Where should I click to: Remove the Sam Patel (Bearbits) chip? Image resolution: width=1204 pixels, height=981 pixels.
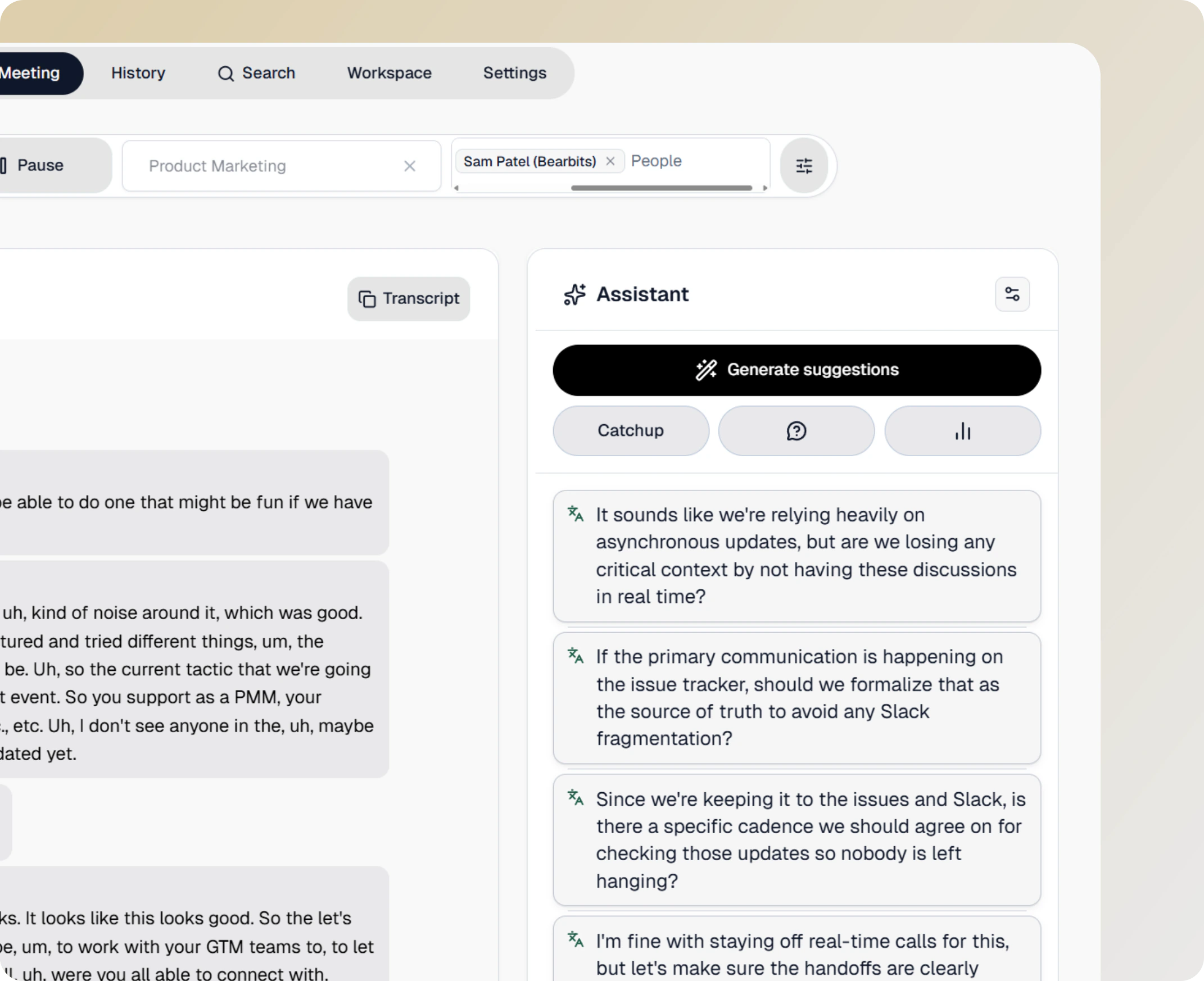pyautogui.click(x=610, y=161)
